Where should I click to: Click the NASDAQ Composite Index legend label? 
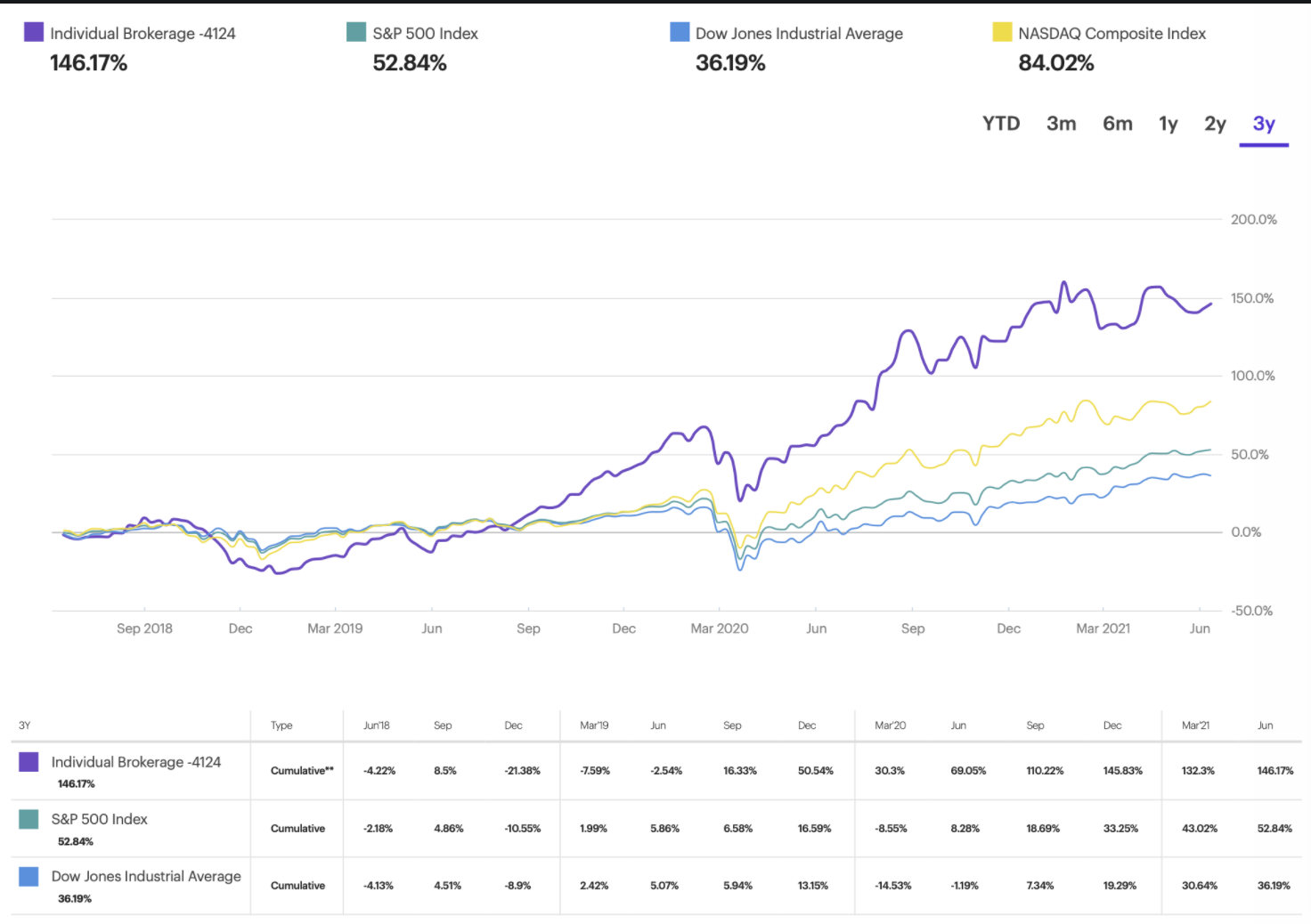coord(1111,34)
